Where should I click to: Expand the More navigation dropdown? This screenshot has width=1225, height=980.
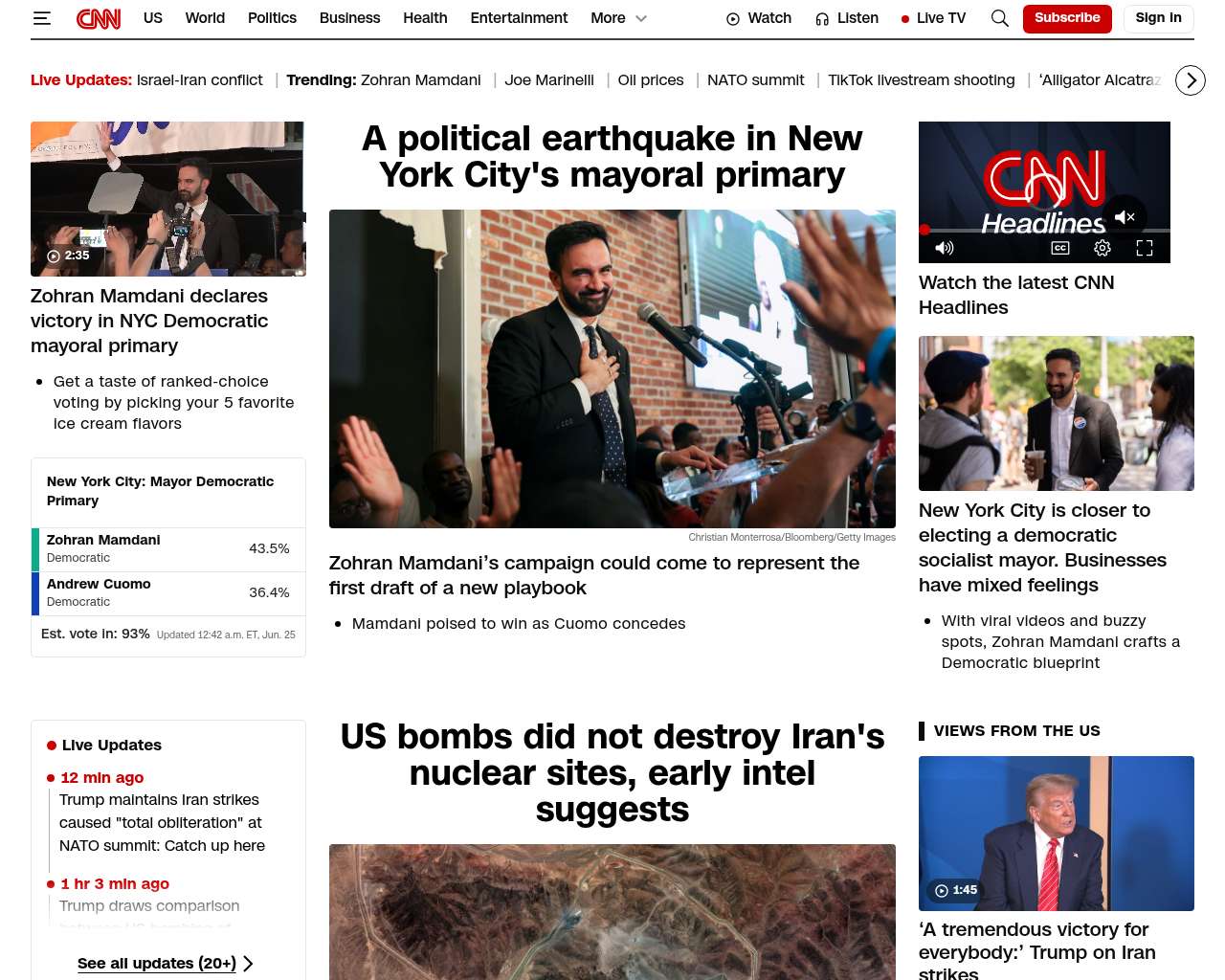pyautogui.click(x=619, y=18)
